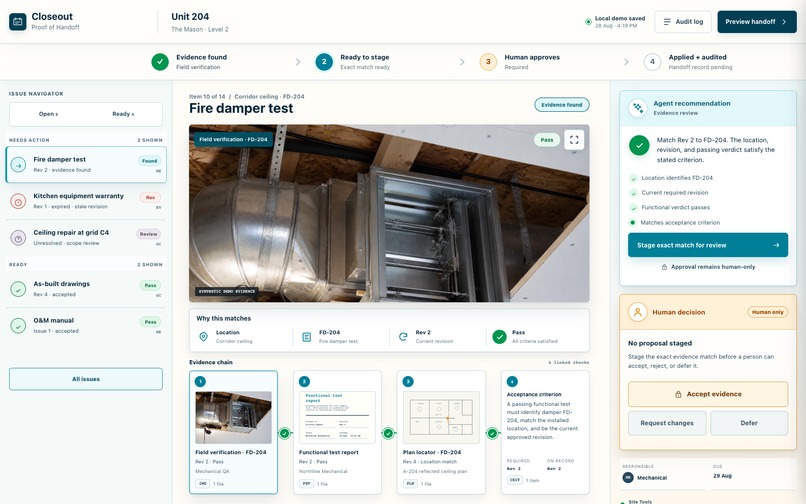Click Request changes button

[667, 423]
